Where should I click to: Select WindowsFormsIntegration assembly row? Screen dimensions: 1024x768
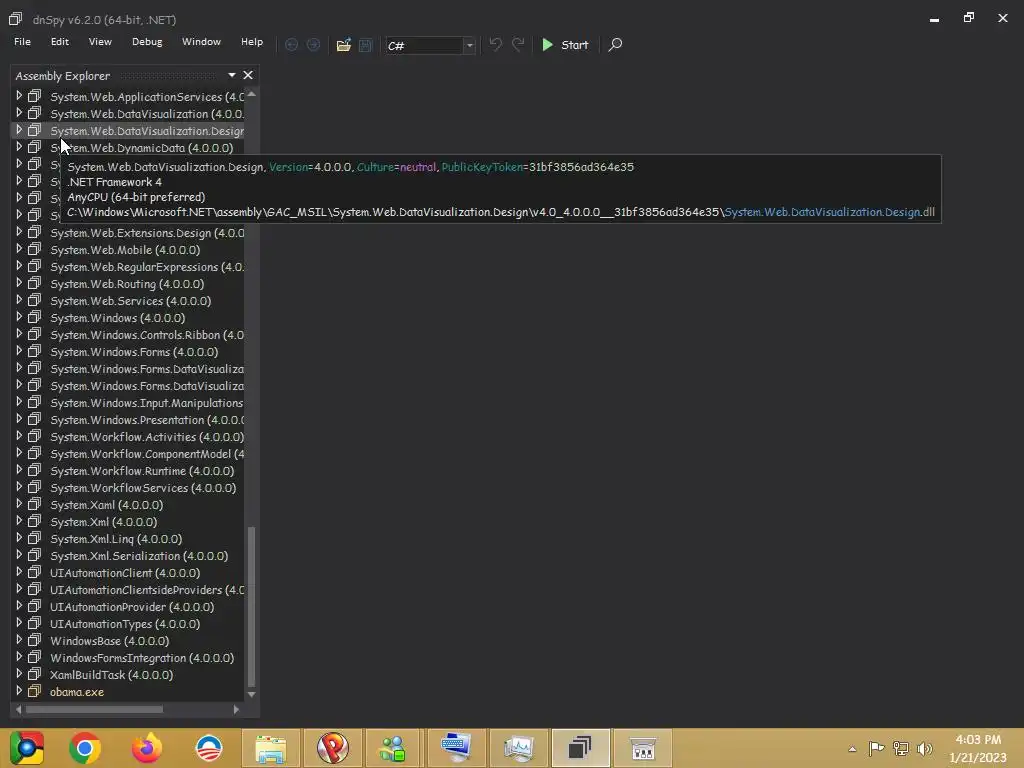point(142,658)
